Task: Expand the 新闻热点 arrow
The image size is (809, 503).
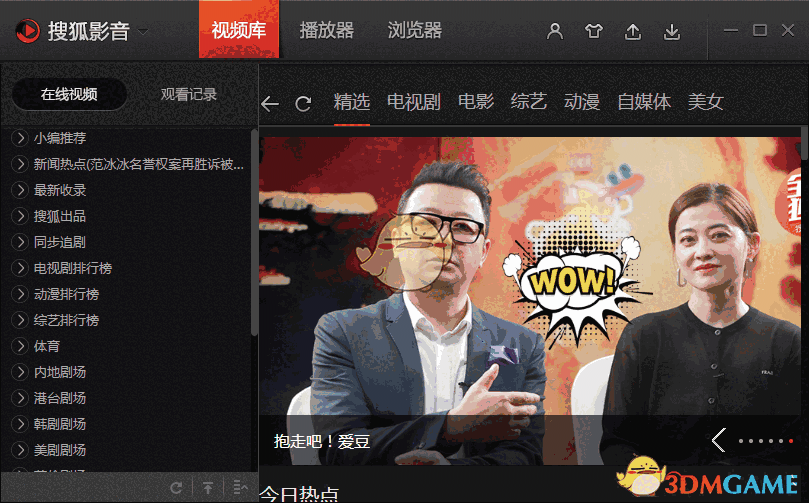Action: point(20,164)
